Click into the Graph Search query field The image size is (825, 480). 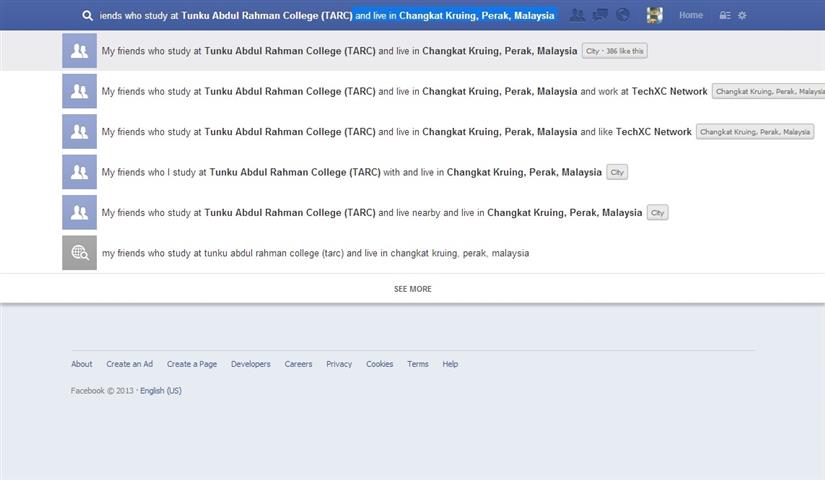(327, 16)
